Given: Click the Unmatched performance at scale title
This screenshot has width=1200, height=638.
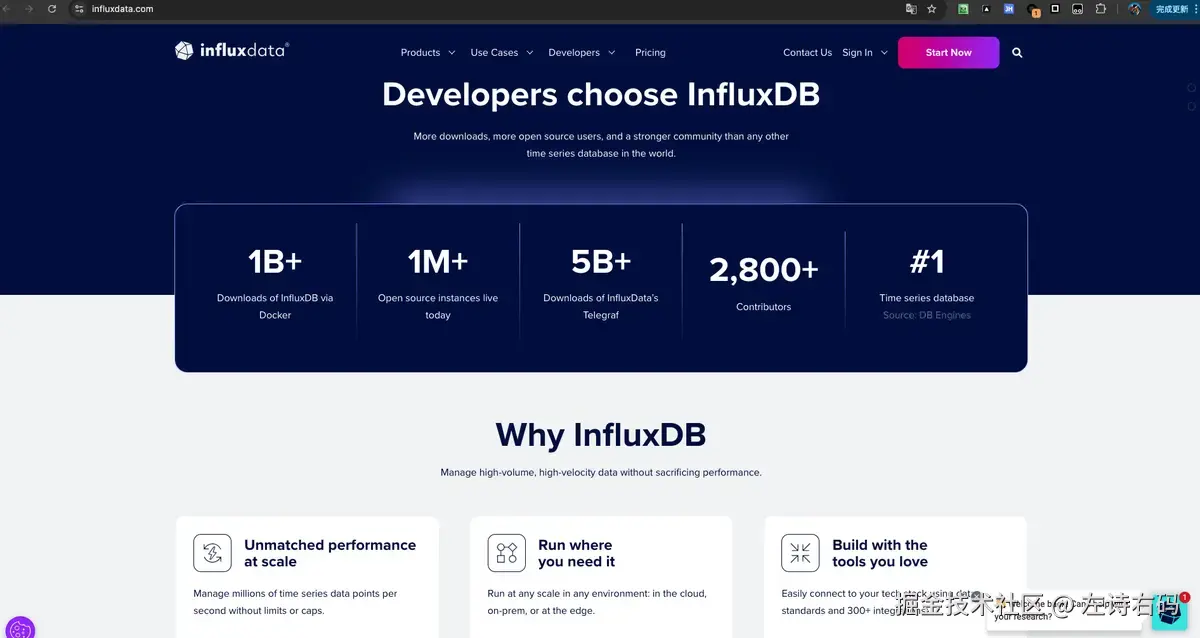Looking at the screenshot, I should pos(330,553).
